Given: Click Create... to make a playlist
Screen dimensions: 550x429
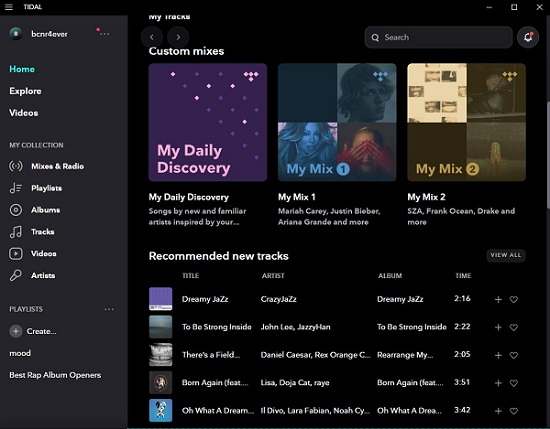Looking at the screenshot, I should pos(41,331).
